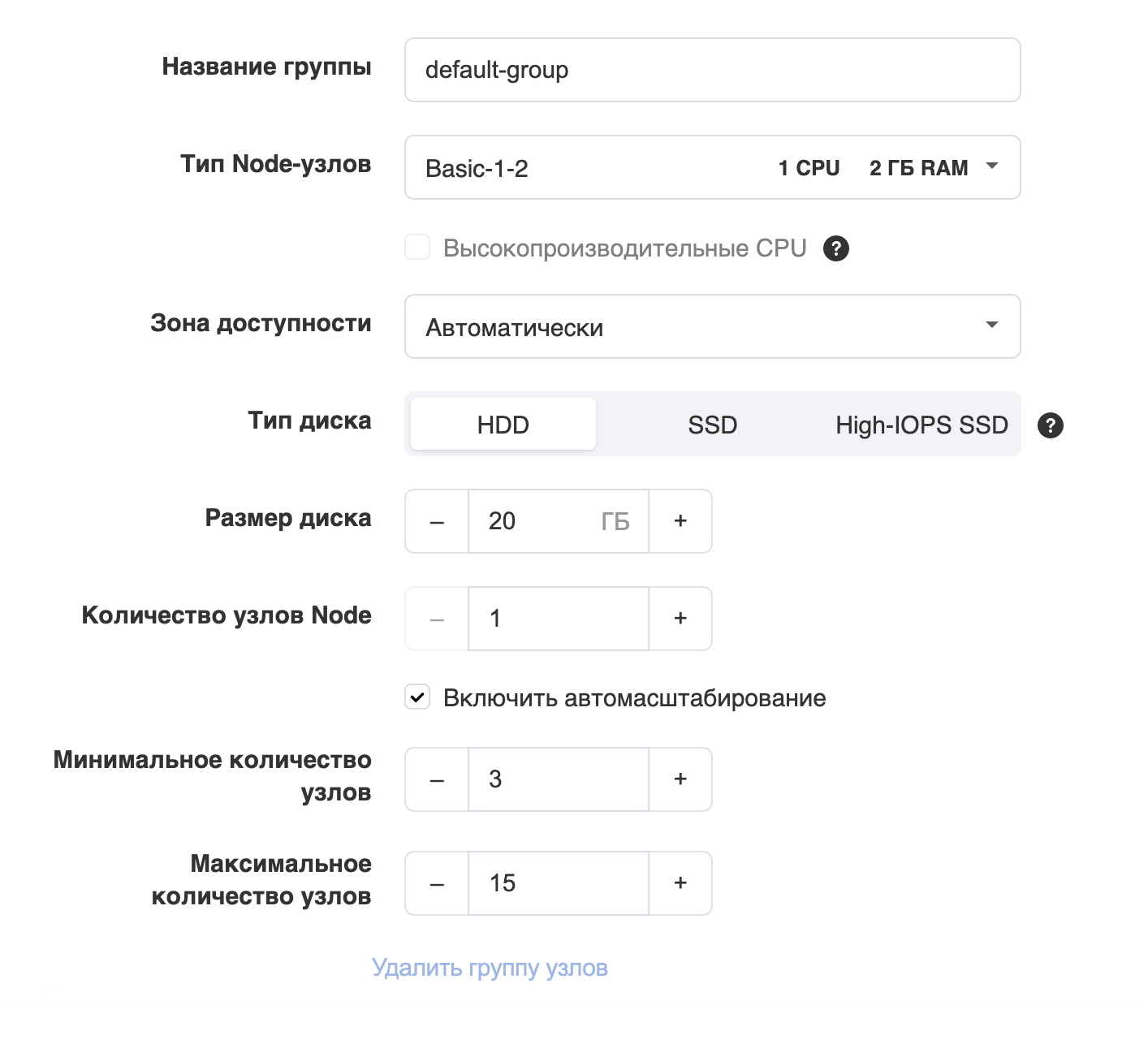Focus the Название группы text field
Screen dimensions: 1148x1044
712,70
